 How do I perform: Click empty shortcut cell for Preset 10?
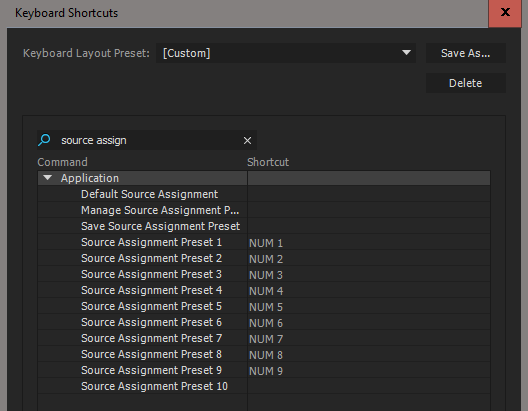click(x=369, y=386)
